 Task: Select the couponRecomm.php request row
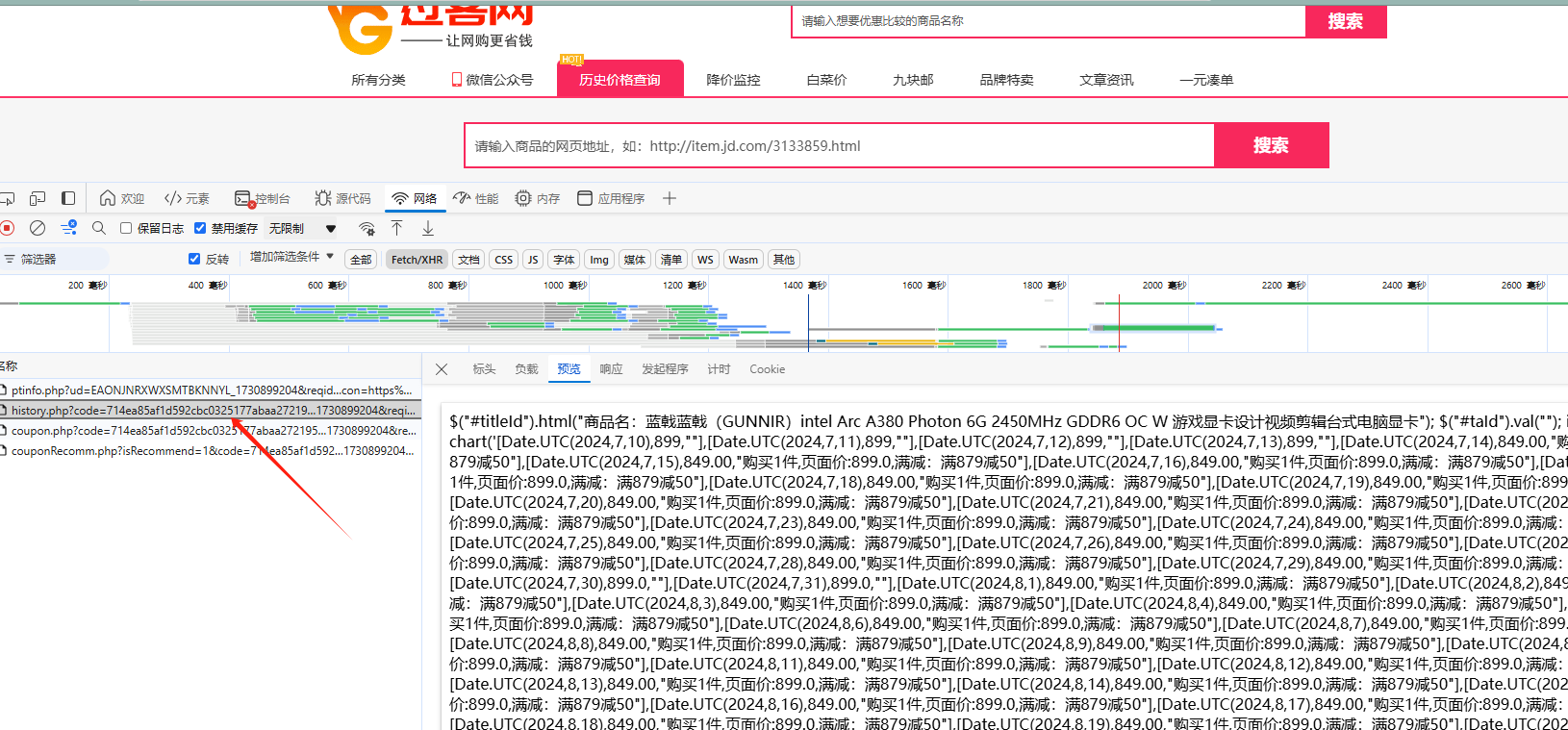(211, 451)
